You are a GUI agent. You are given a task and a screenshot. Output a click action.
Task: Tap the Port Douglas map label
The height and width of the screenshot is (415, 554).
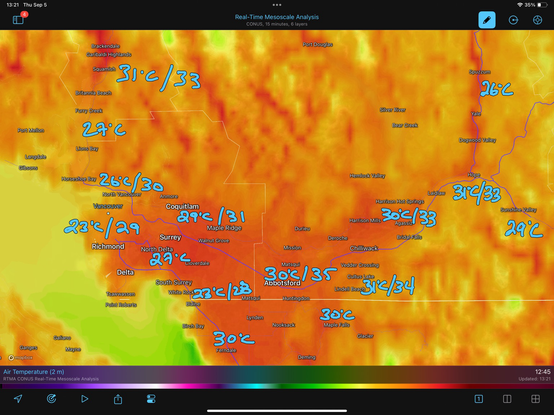pos(318,45)
